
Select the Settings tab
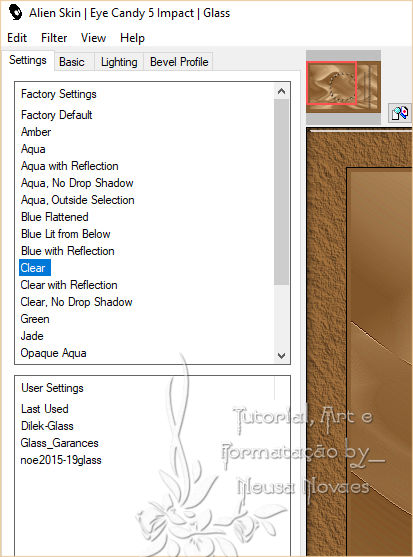pos(28,60)
